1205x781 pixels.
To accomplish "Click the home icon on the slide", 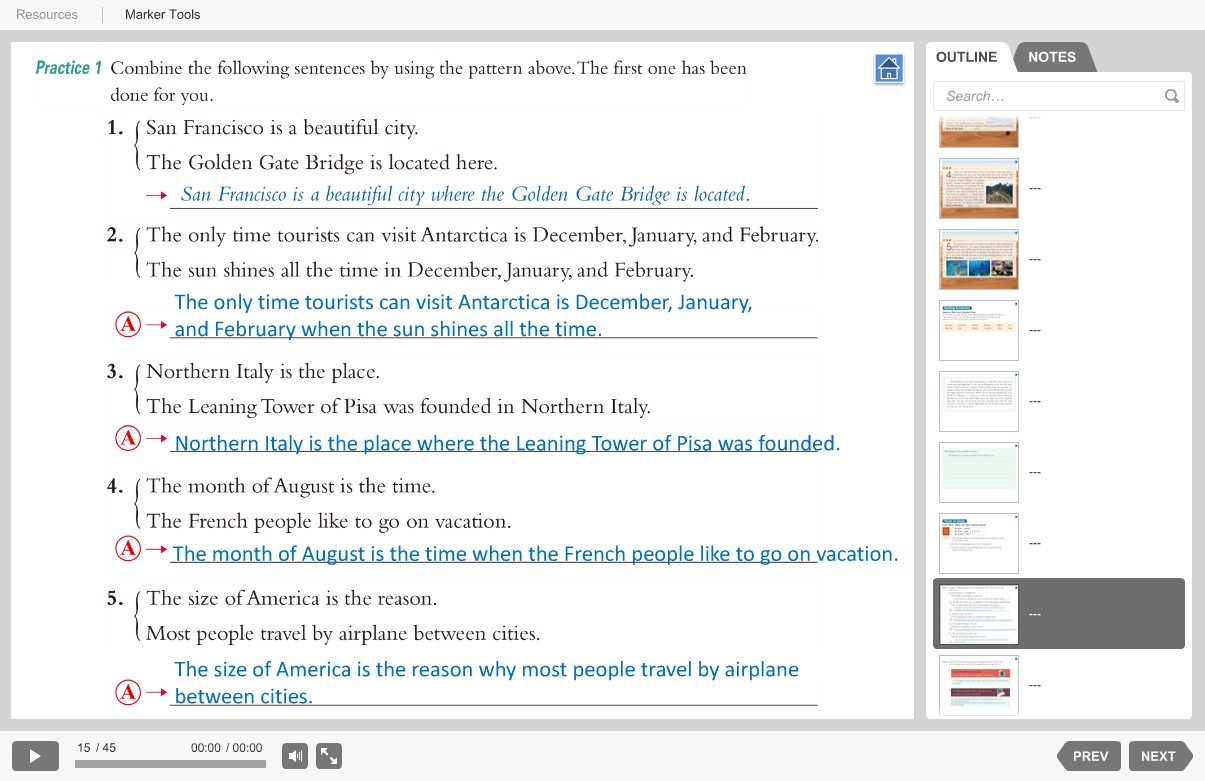I will [x=888, y=69].
